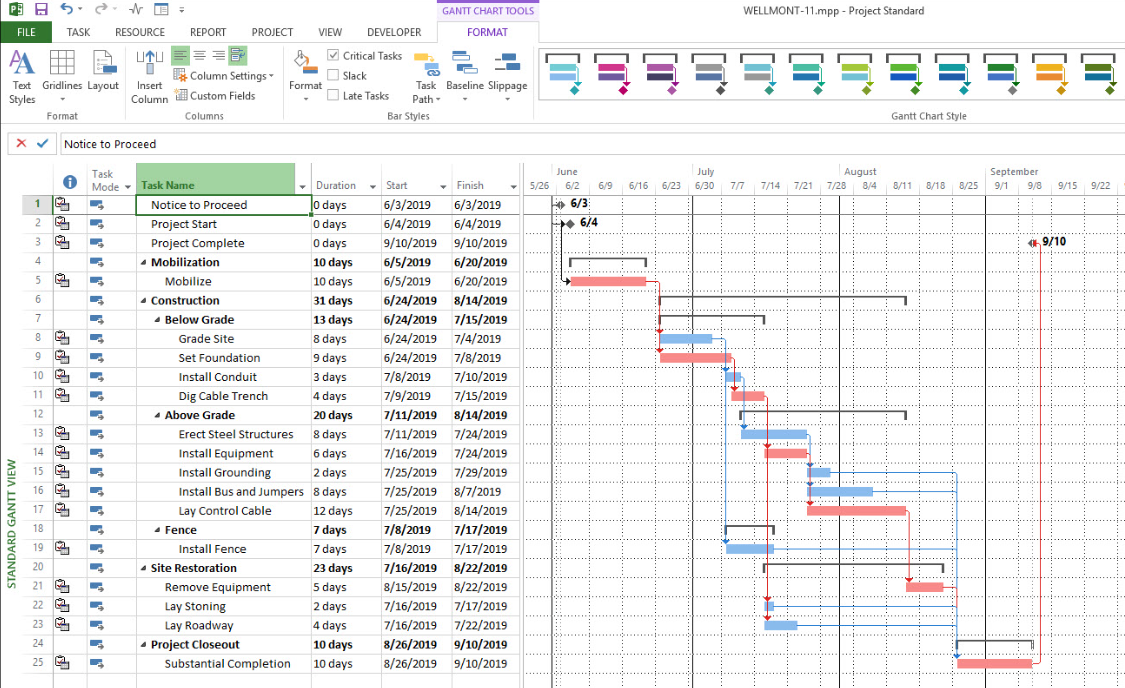Toggle the Critical Tasks checkbox
The image size is (1125, 688).
[x=333, y=55]
